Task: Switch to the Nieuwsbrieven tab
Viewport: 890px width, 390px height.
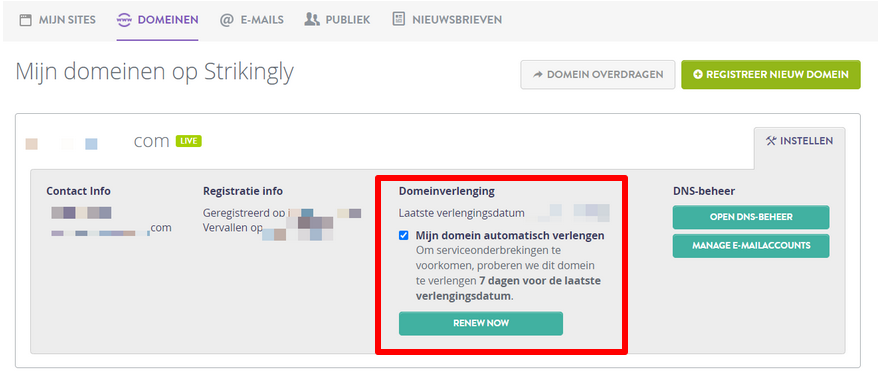Action: point(447,20)
